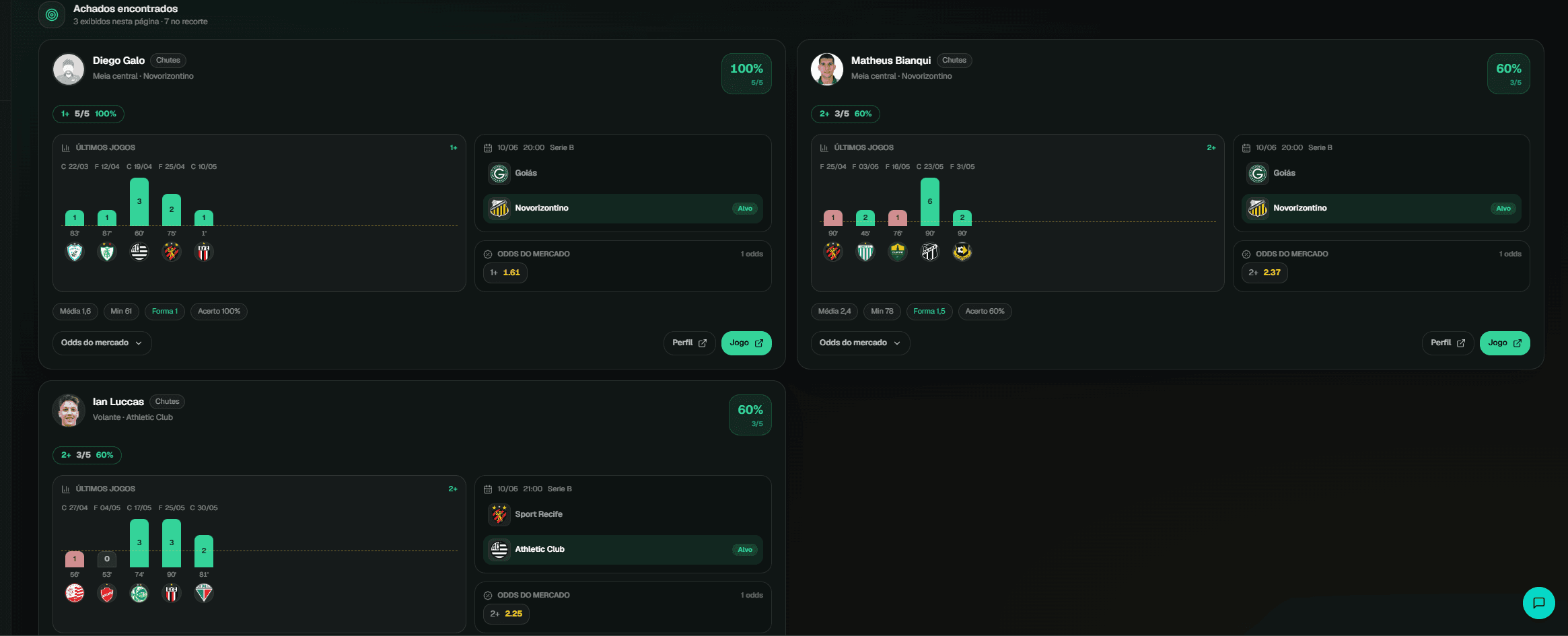Open Jogo for Matheus Bianqui's match
Screen dimensions: 1568x636
click(1505, 343)
